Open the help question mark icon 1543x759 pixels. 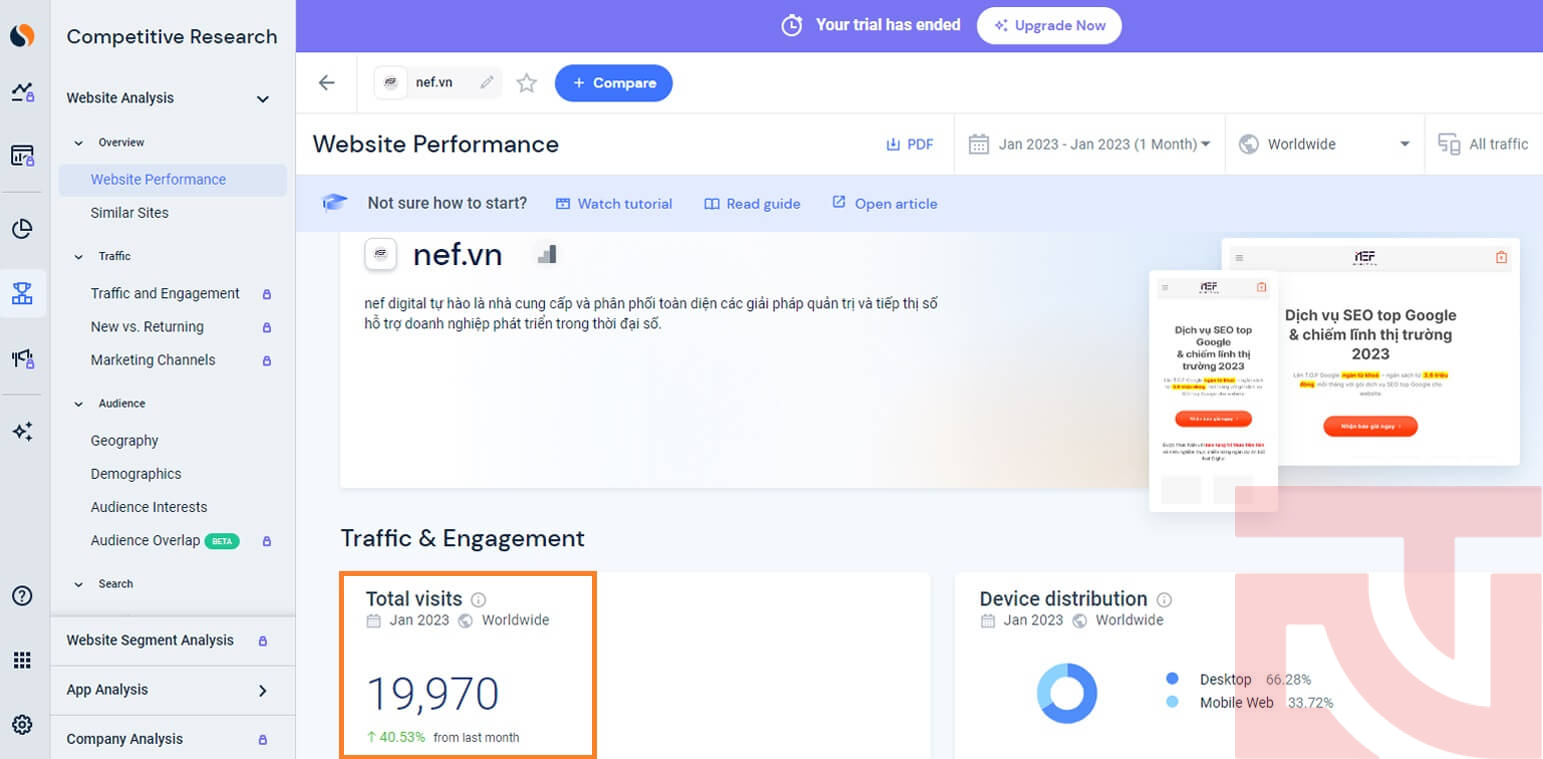pos(22,596)
